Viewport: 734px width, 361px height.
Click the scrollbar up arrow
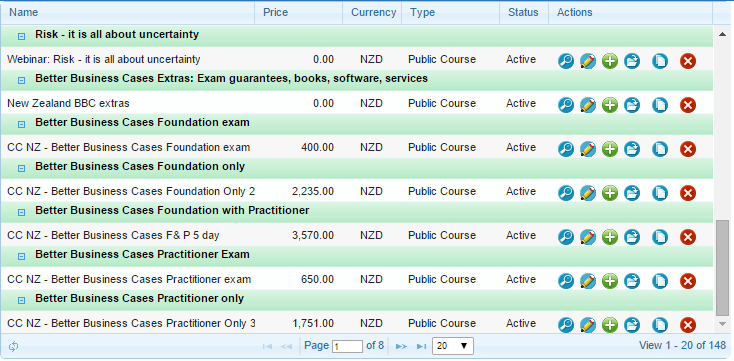click(723, 33)
